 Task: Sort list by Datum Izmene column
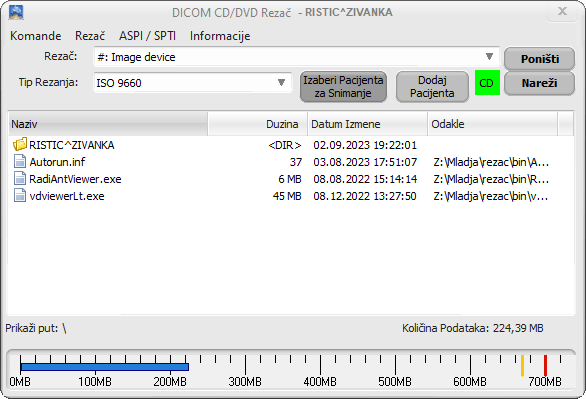367,124
